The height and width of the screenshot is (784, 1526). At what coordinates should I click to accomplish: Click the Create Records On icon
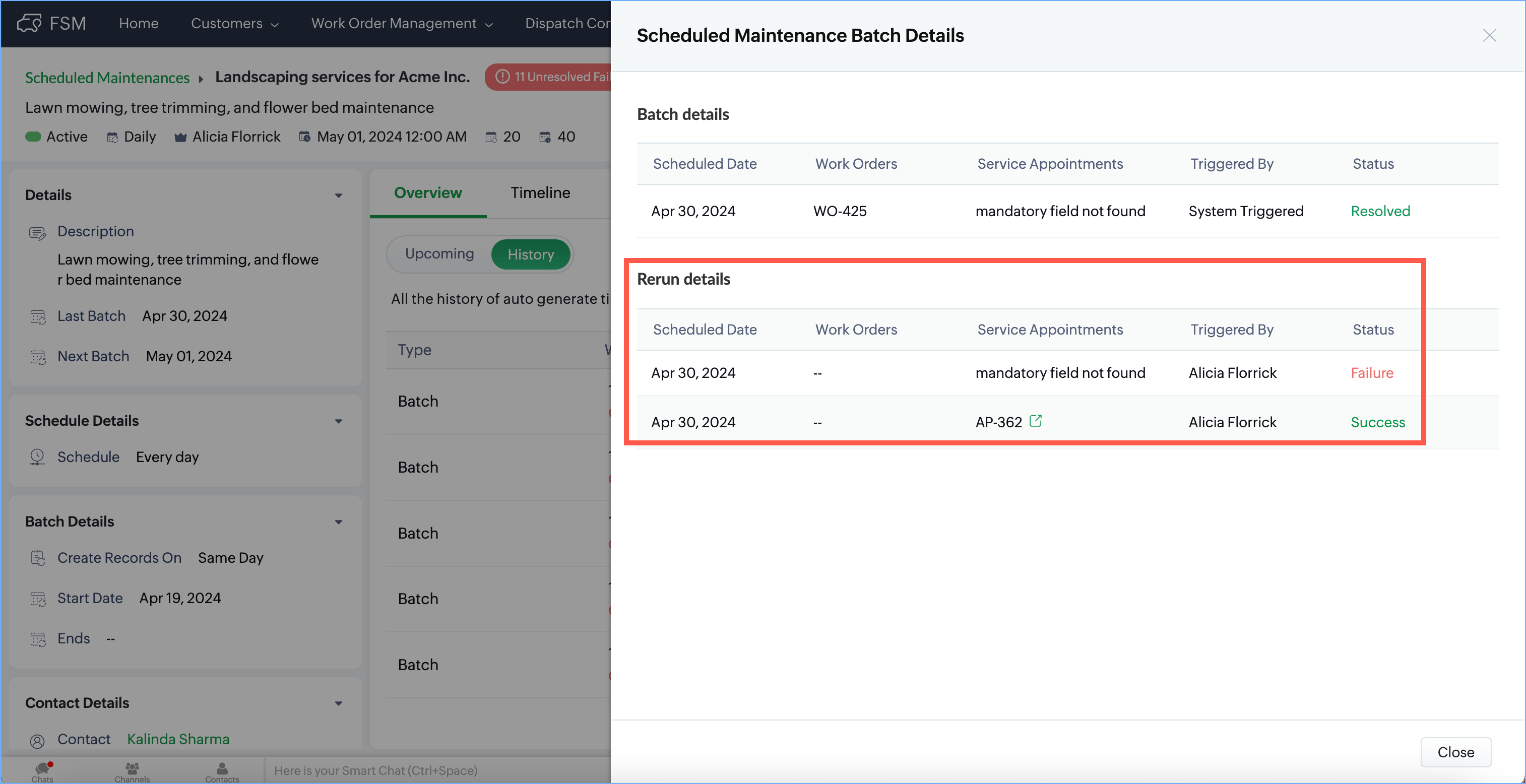38,558
